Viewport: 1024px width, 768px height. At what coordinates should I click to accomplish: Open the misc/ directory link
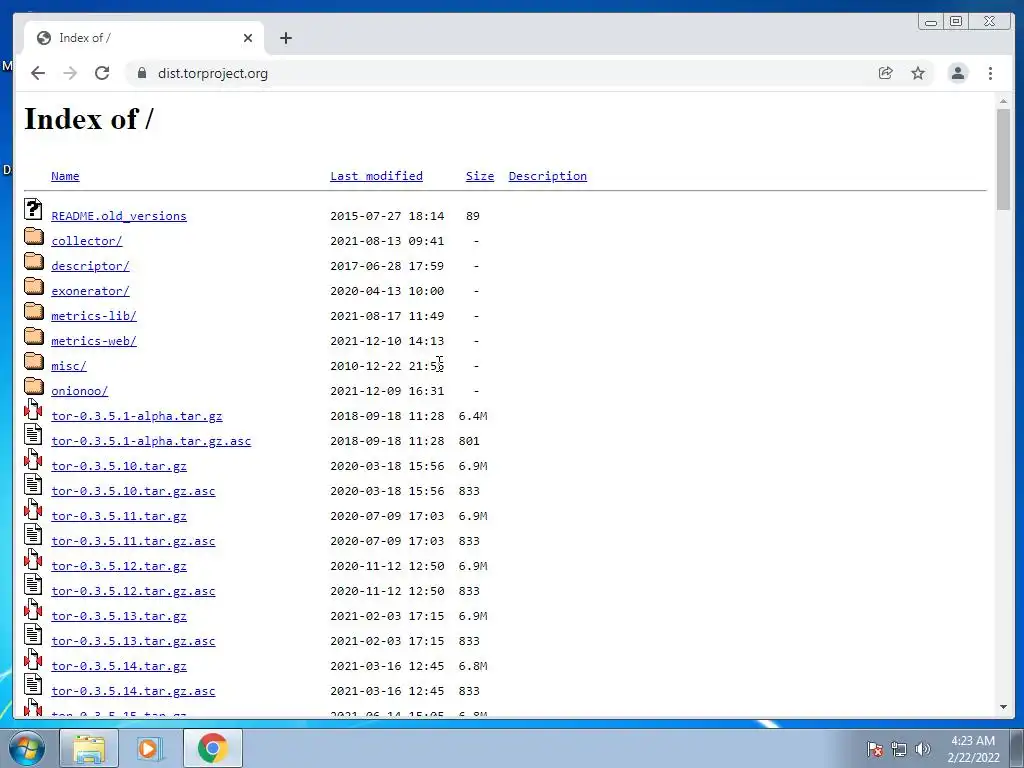click(69, 366)
